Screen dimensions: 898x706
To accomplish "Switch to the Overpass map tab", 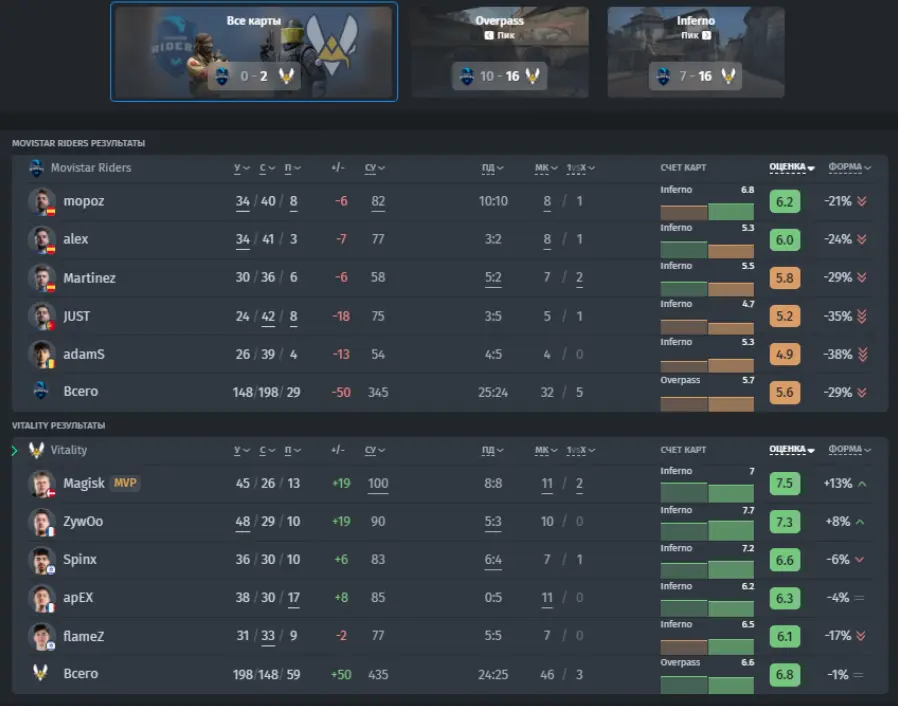I will [x=500, y=52].
